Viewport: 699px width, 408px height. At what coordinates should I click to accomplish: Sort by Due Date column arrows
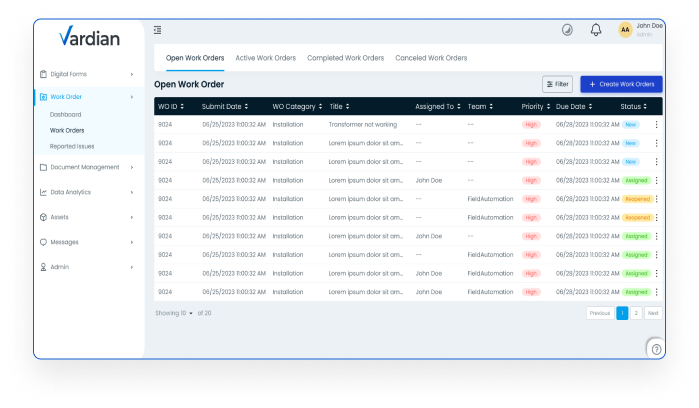point(590,107)
